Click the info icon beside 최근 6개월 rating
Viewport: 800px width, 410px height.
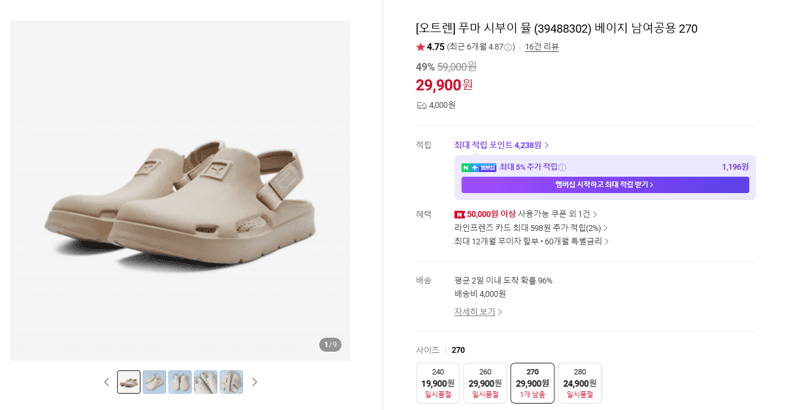point(509,47)
